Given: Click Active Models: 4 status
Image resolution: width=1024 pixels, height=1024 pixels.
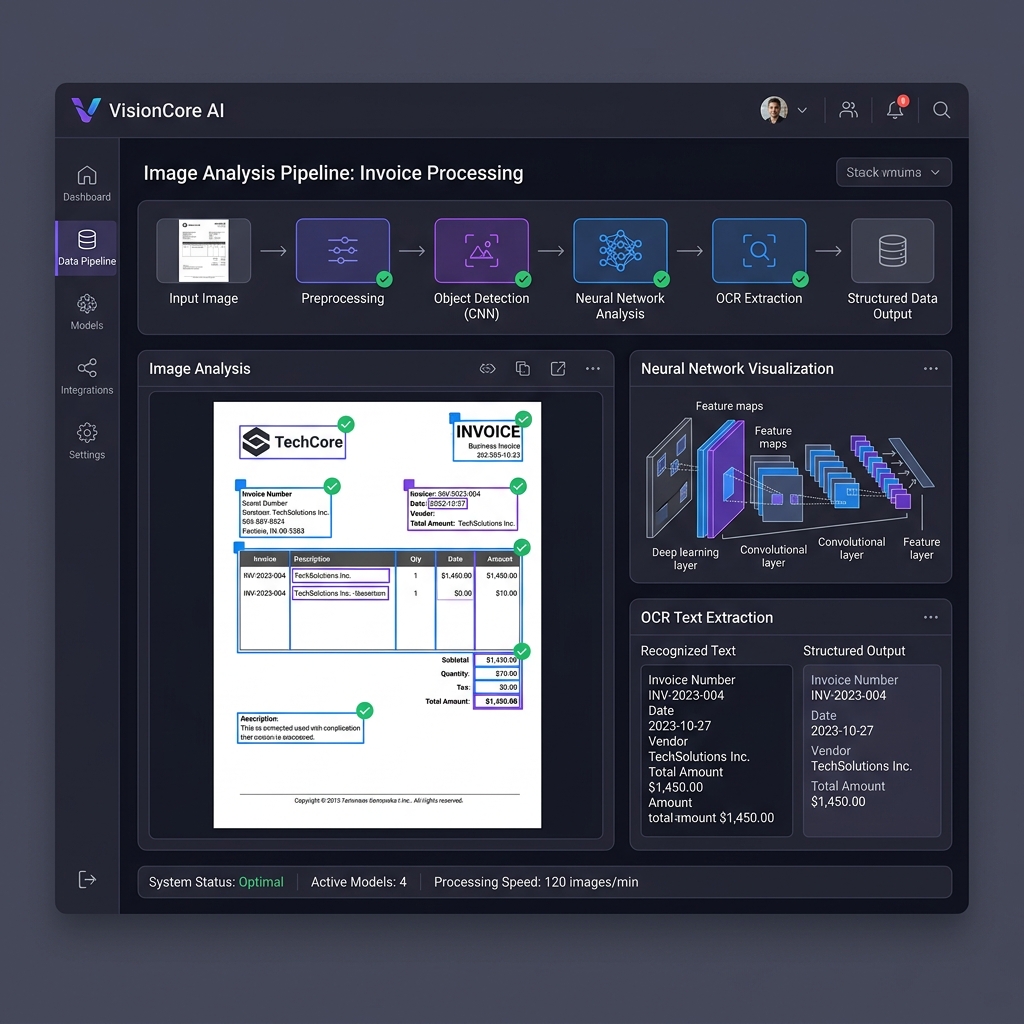Looking at the screenshot, I should (x=359, y=882).
